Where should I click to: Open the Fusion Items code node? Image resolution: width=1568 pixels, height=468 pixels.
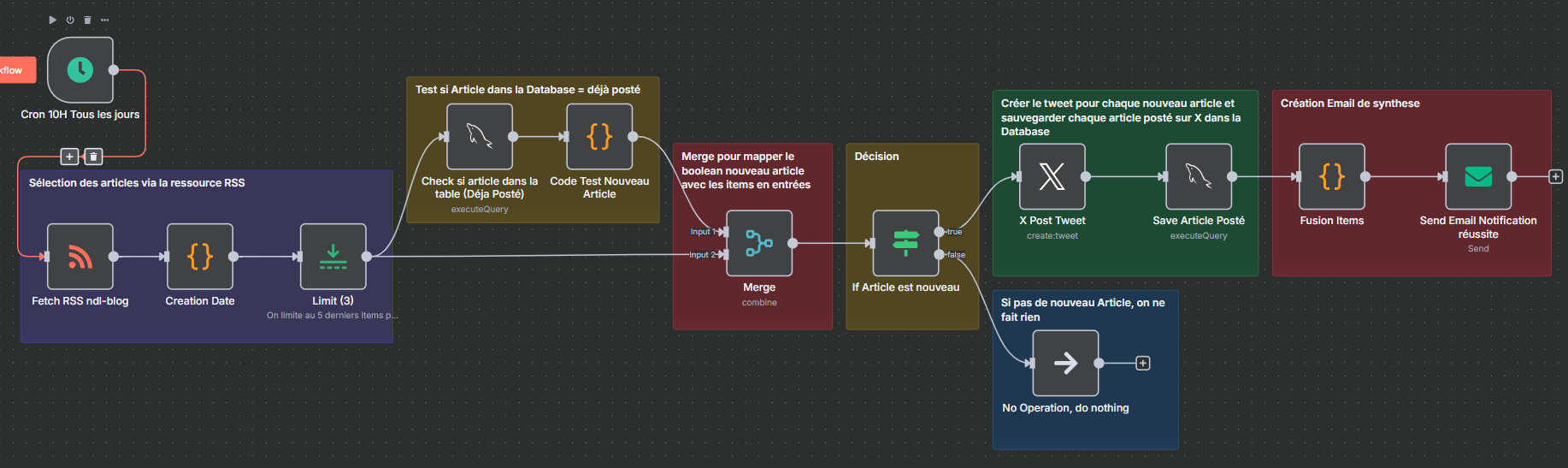[1332, 176]
